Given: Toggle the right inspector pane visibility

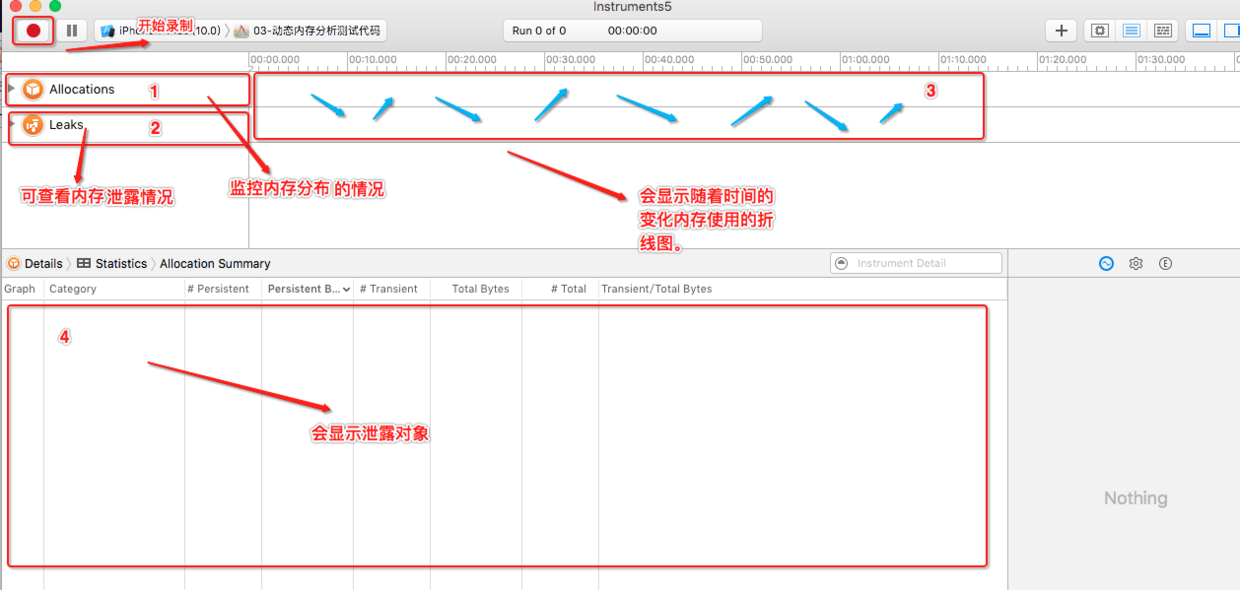Looking at the screenshot, I should pos(1231,30).
